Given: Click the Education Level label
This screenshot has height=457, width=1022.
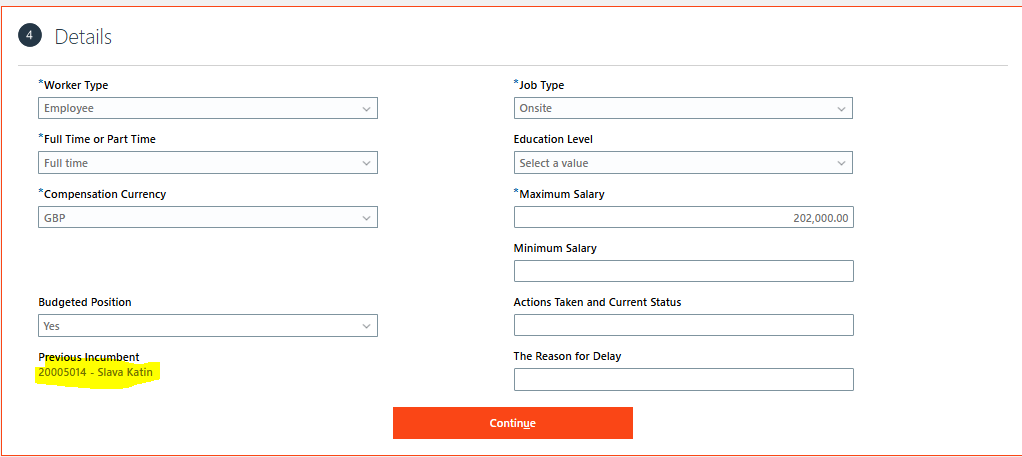Looking at the screenshot, I should 553,140.
